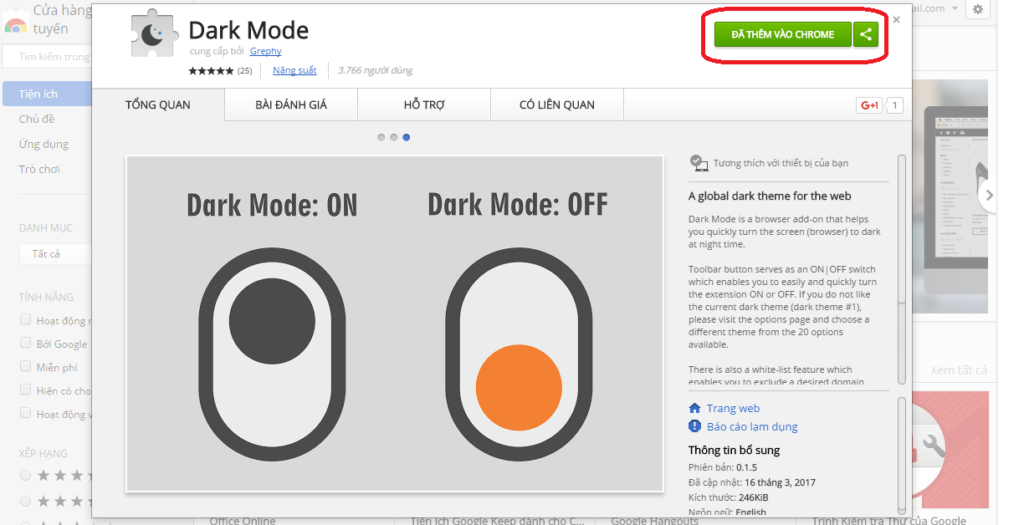Select Chủ đề in the store sidebar

click(37, 119)
